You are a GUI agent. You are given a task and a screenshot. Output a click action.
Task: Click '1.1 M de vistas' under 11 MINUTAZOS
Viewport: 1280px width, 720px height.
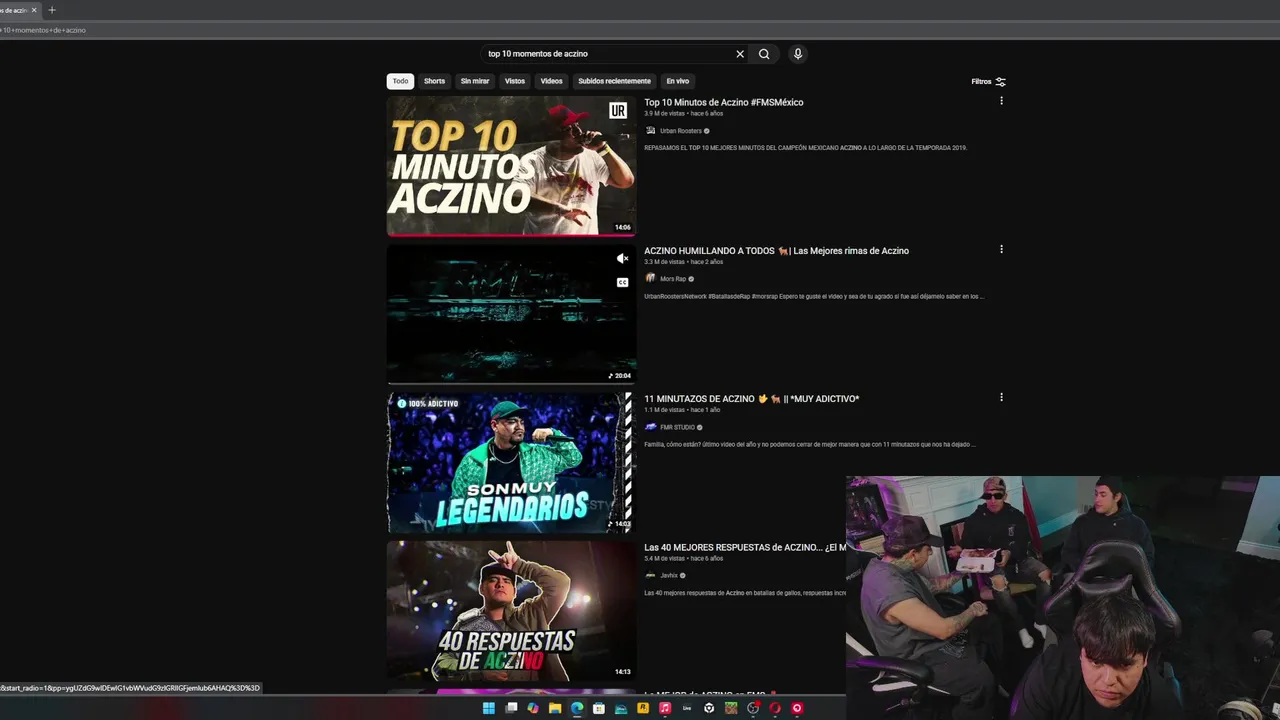click(664, 410)
